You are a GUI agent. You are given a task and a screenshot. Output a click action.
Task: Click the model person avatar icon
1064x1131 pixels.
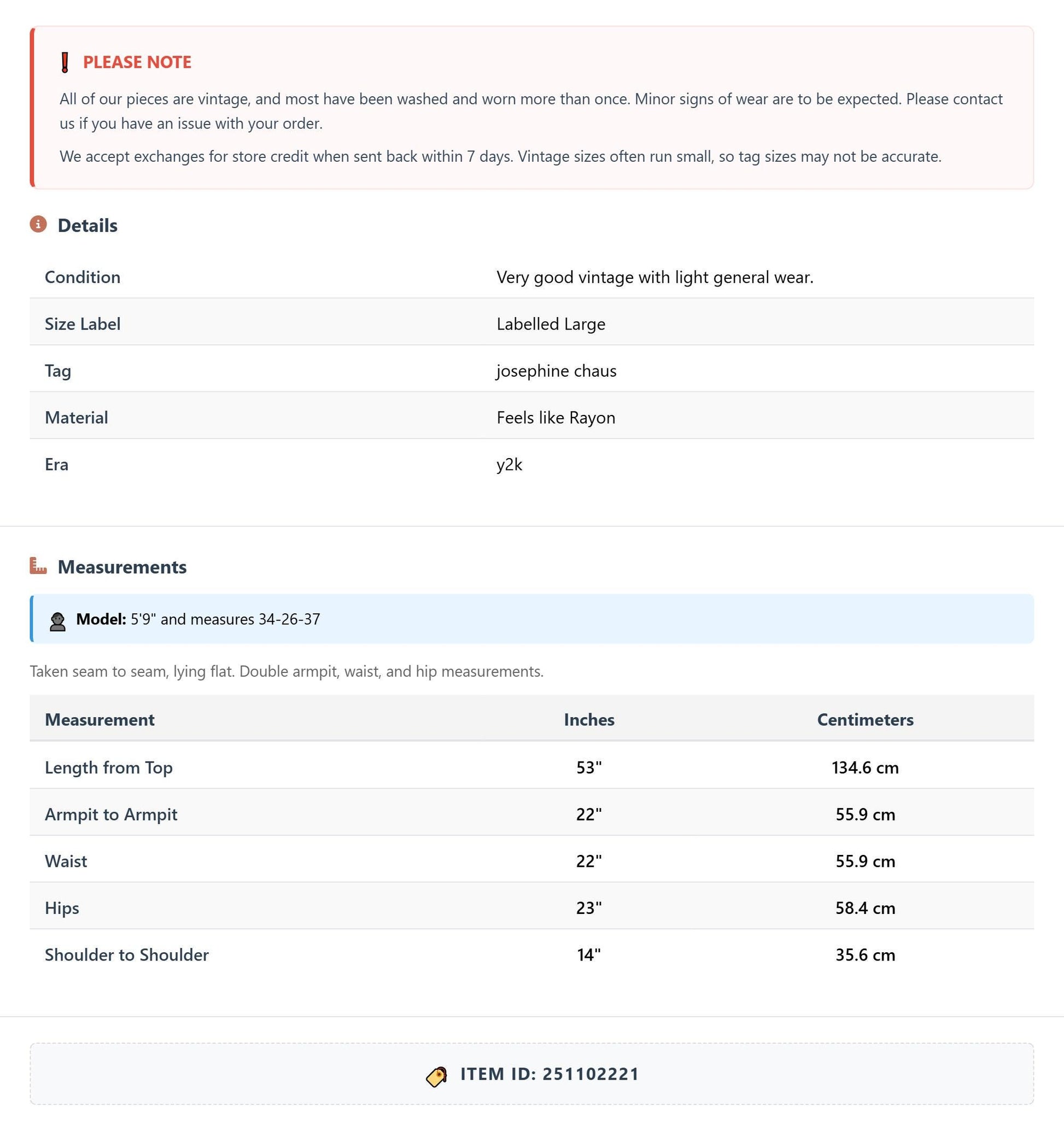tap(57, 621)
